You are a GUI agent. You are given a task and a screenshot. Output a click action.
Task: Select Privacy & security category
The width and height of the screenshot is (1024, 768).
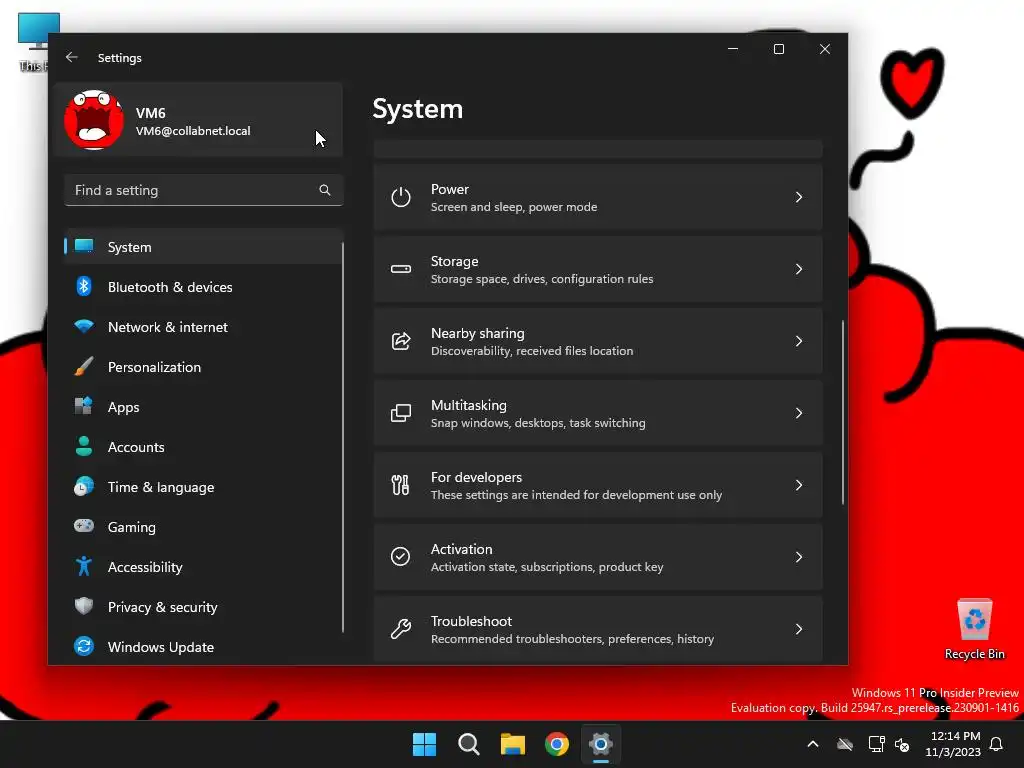(202, 607)
